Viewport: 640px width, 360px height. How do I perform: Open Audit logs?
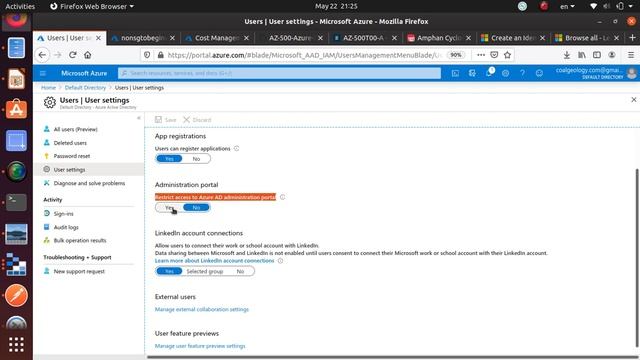click(66, 227)
